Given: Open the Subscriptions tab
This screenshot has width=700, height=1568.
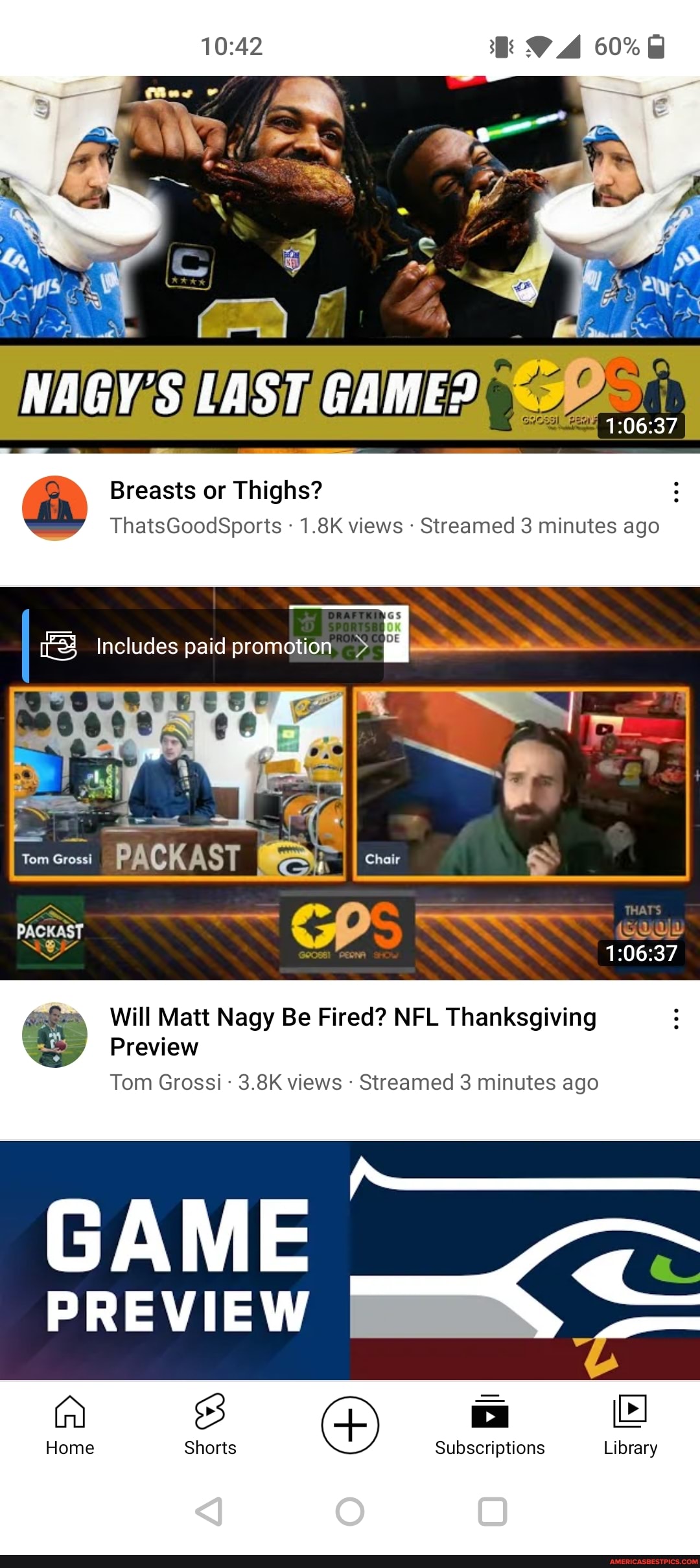Looking at the screenshot, I should pos(490,1425).
